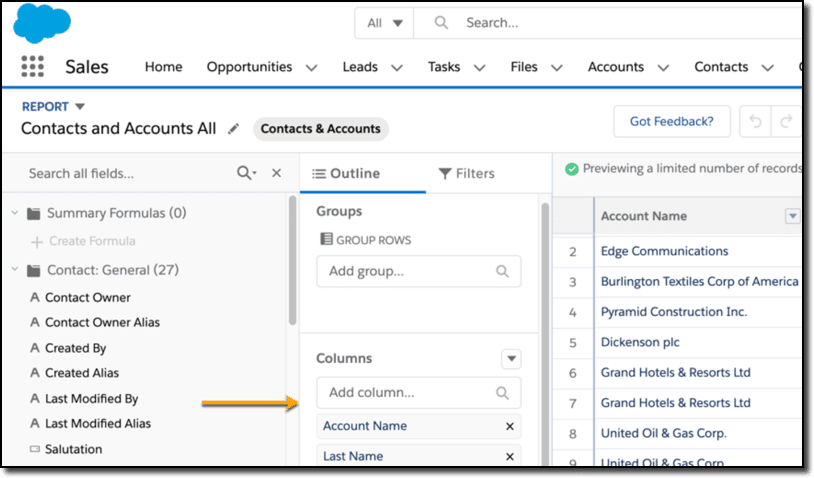Select the Contact Owner Alias field
The image size is (814, 478).
click(102, 323)
